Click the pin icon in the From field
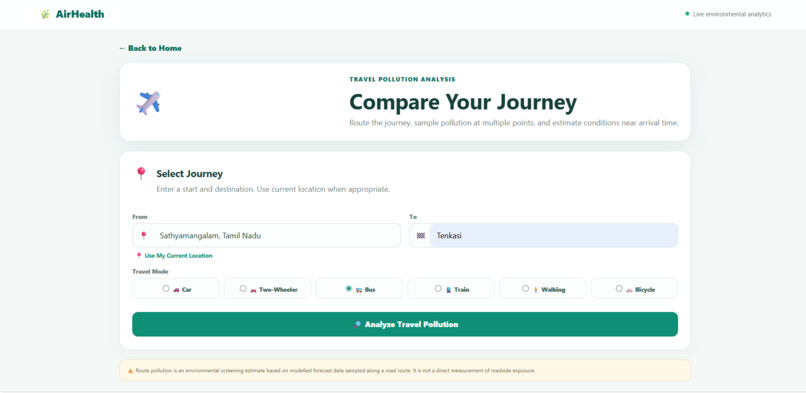 (x=143, y=235)
